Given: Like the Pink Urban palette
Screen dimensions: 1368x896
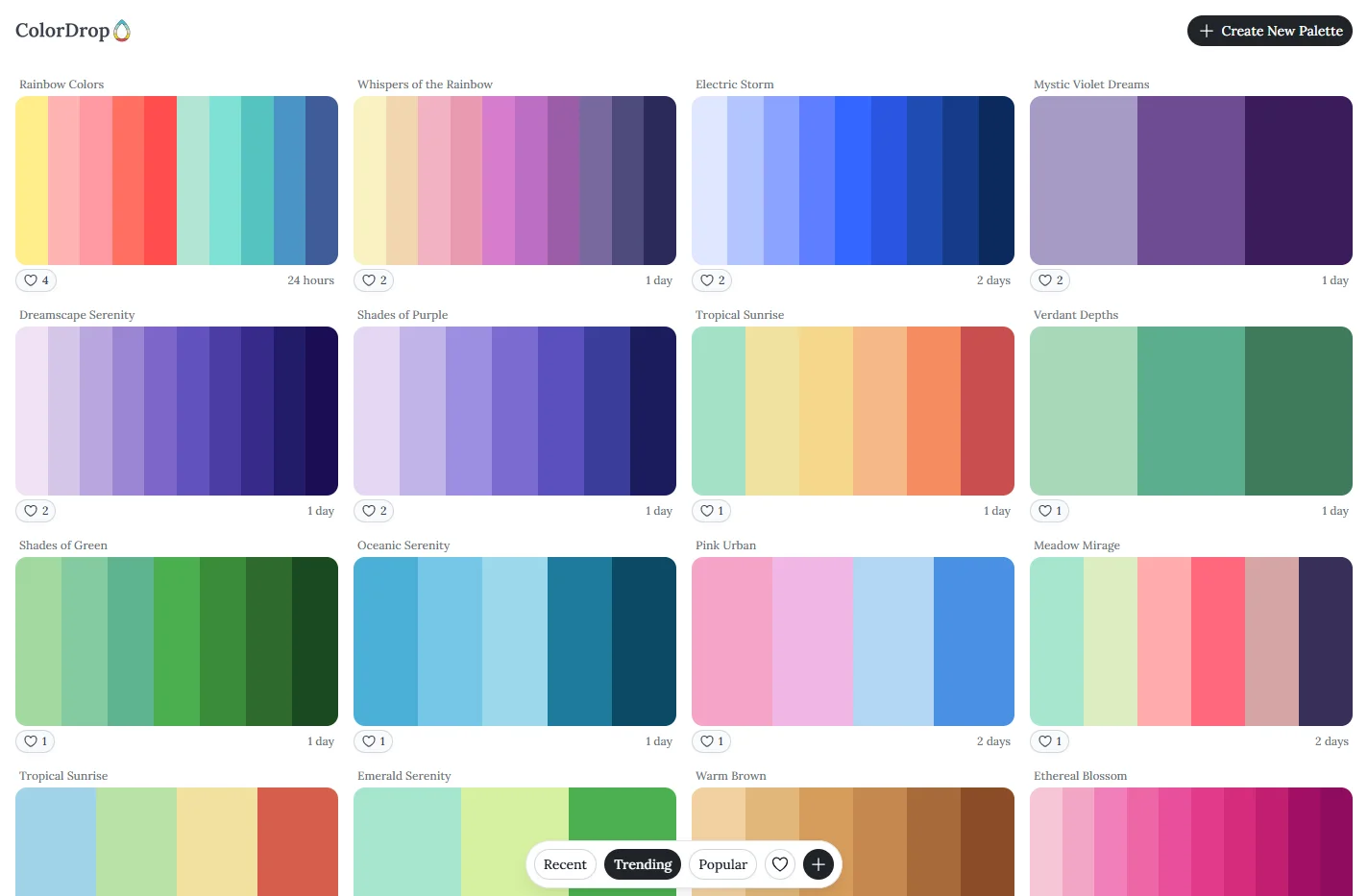Looking at the screenshot, I should tap(712, 741).
